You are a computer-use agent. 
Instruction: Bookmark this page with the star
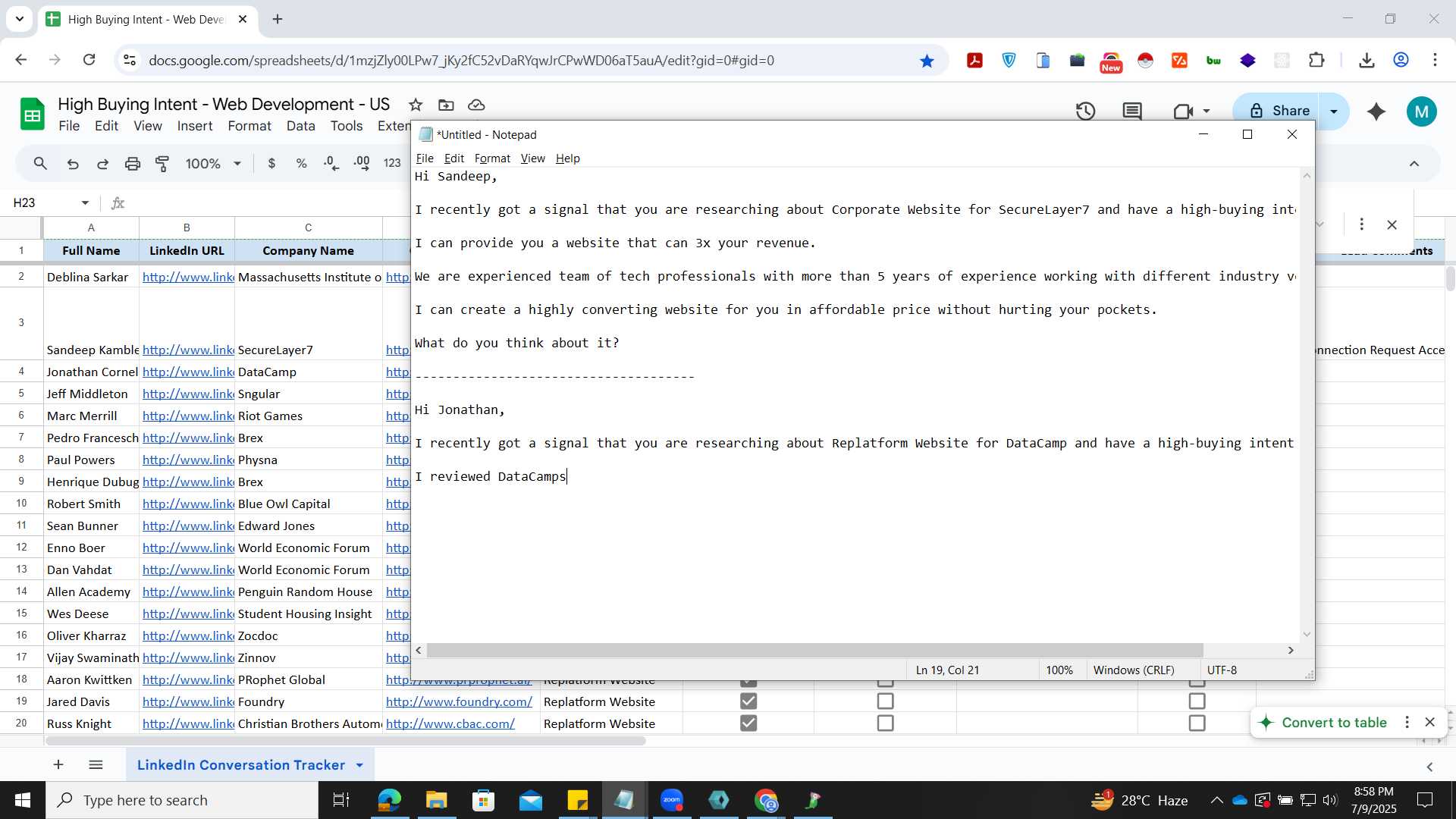pos(927,61)
